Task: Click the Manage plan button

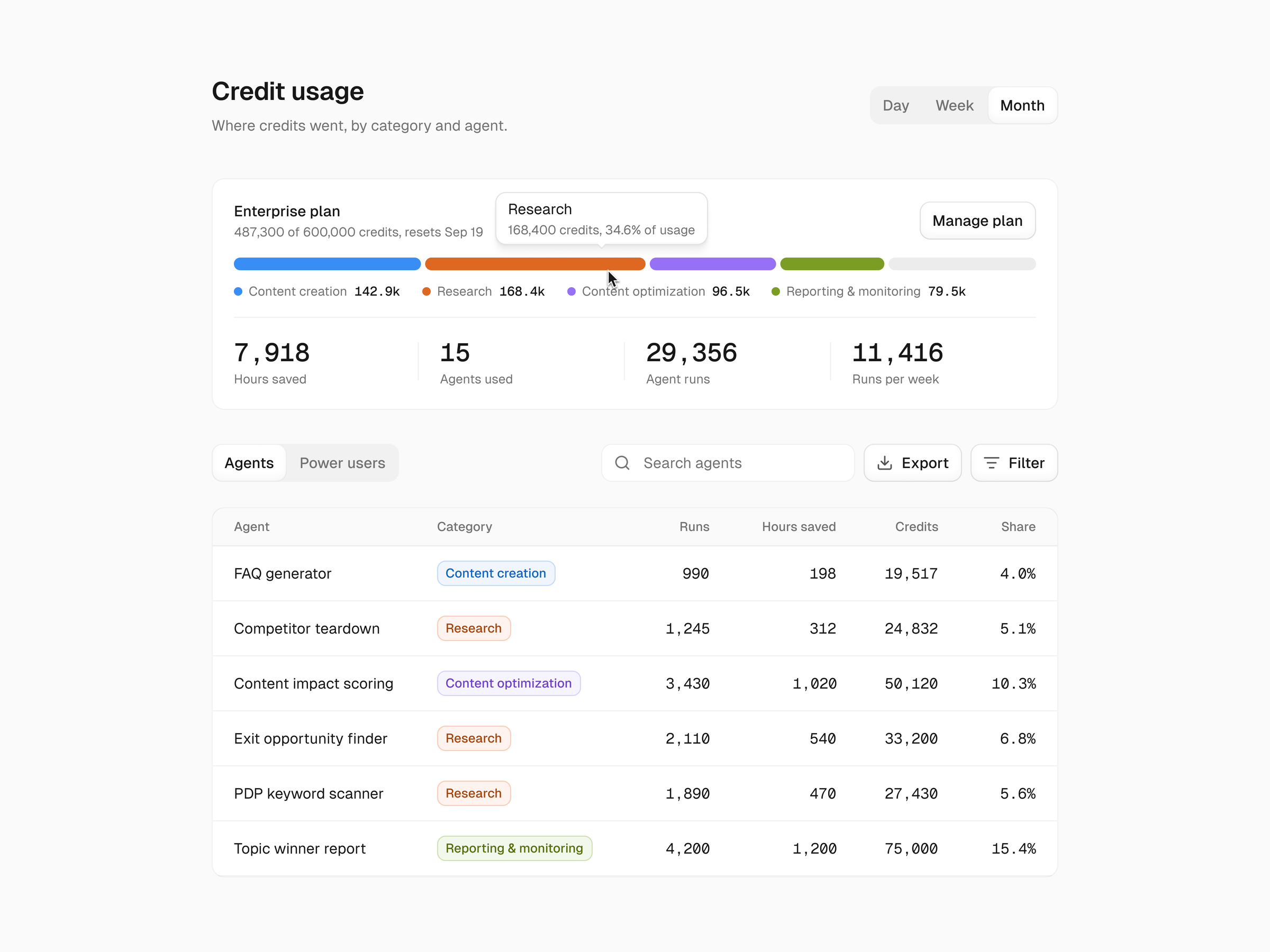Action: [x=977, y=221]
